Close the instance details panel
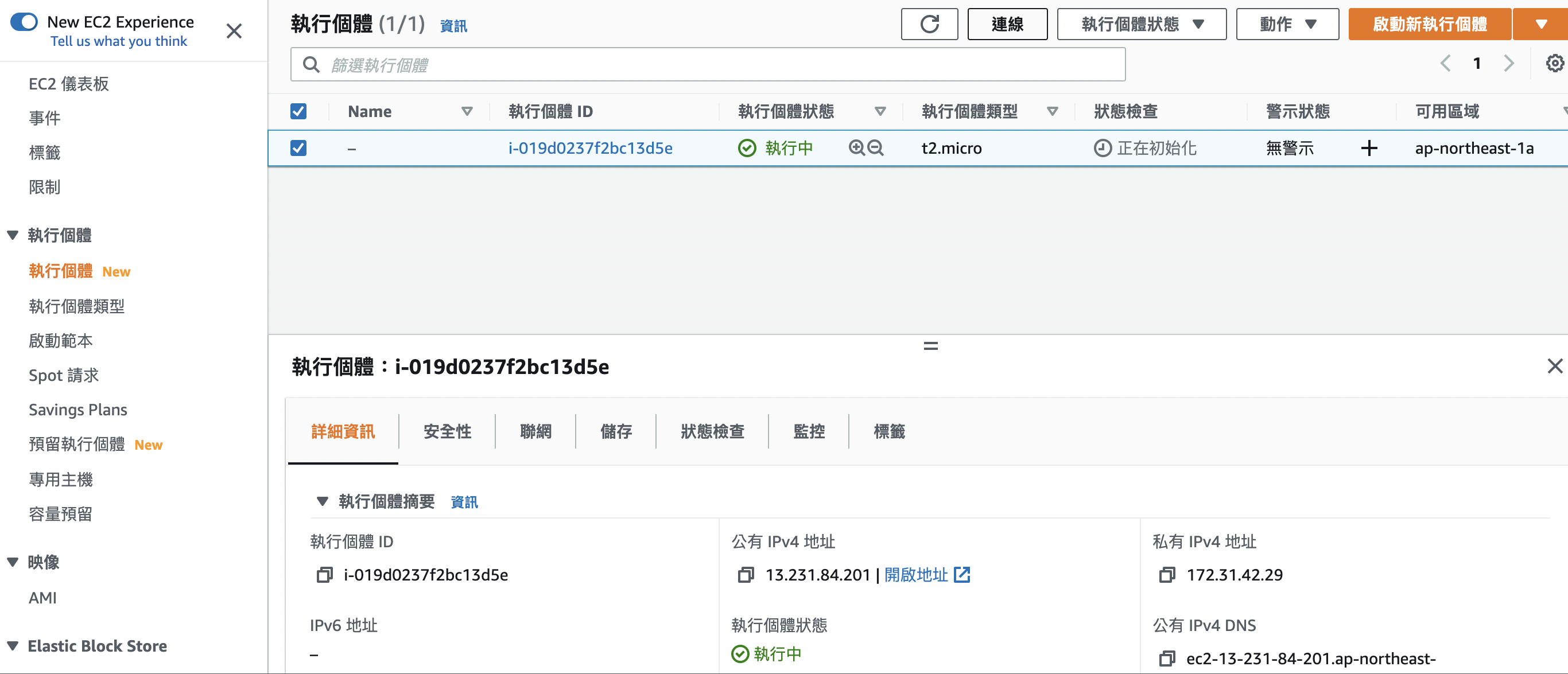The image size is (1568, 674). [x=1555, y=366]
